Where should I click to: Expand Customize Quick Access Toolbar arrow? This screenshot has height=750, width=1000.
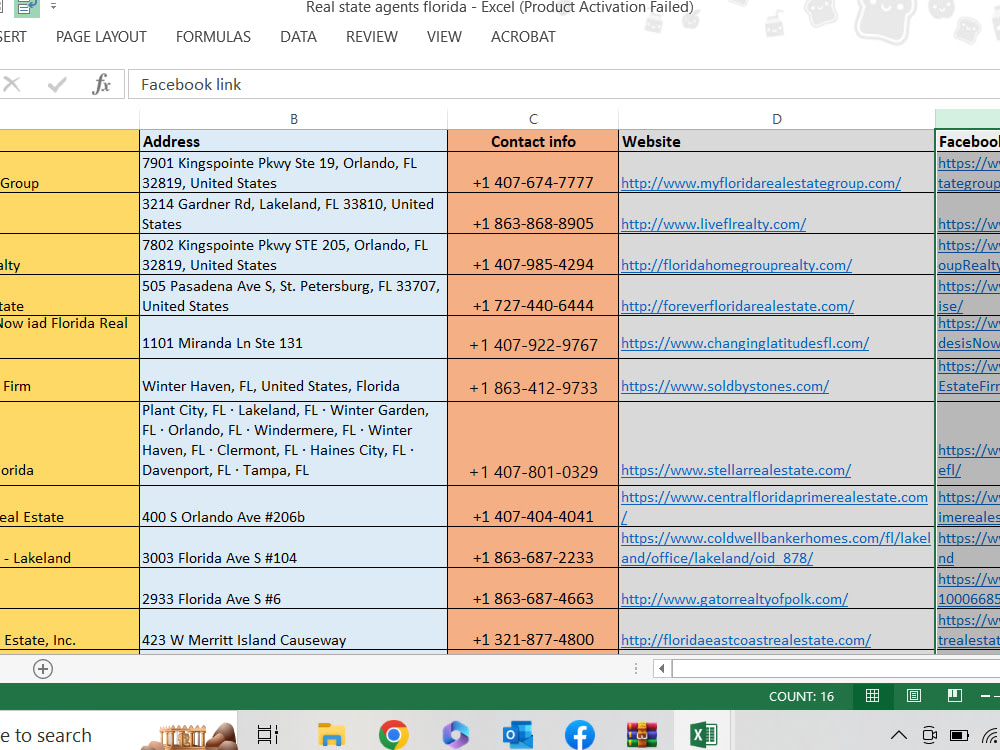pyautogui.click(x=54, y=7)
